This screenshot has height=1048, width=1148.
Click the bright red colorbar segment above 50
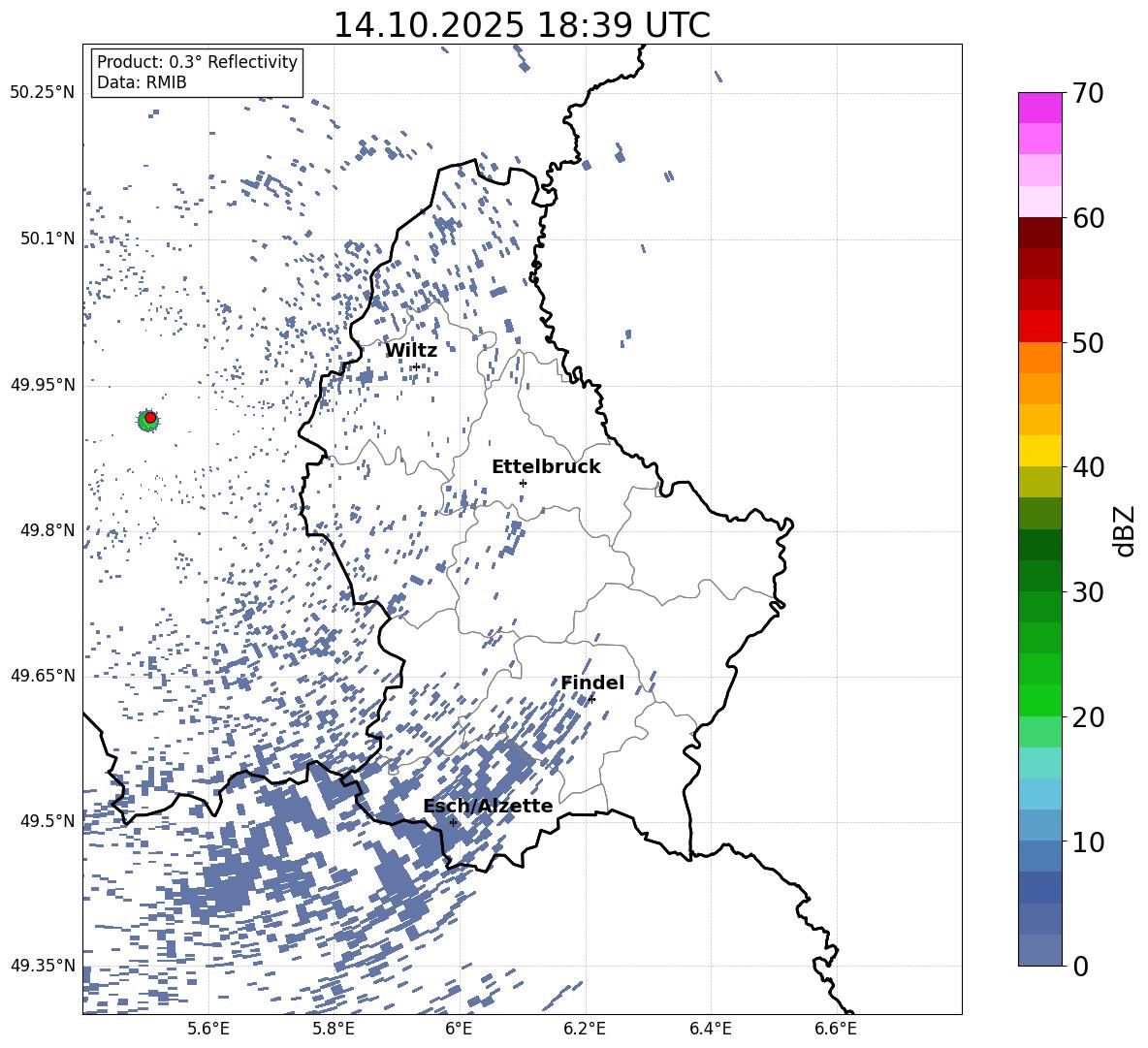1039,327
